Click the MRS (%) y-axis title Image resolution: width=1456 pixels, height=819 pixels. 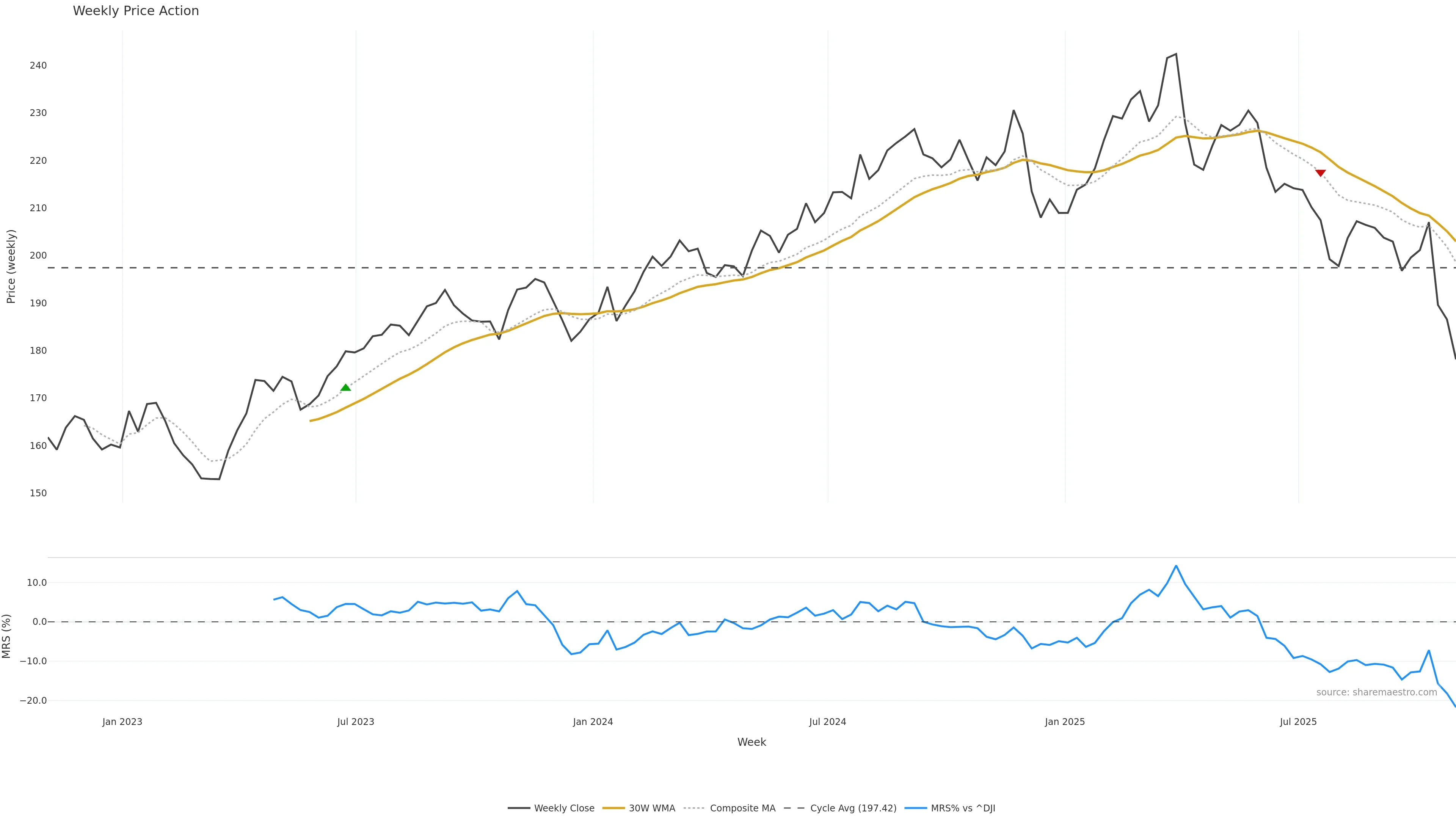(x=7, y=636)
